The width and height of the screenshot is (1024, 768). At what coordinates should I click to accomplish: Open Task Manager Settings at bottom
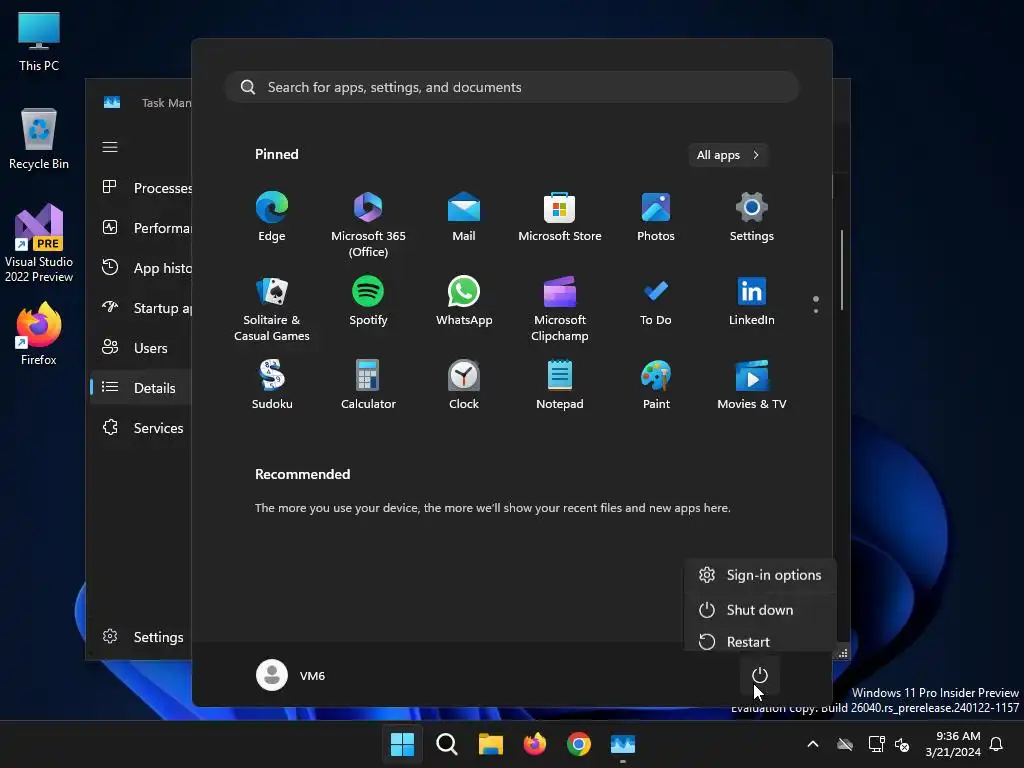(x=141, y=637)
